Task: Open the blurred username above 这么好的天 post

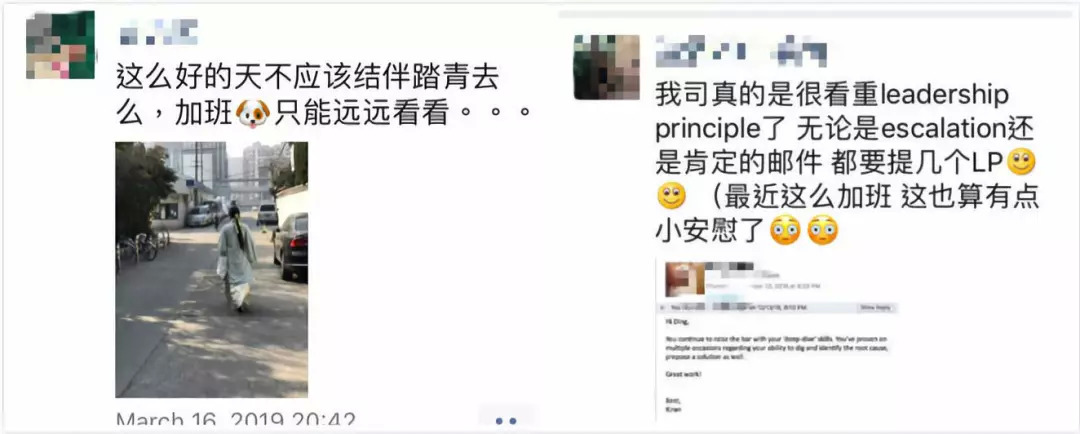Action: 158,32
